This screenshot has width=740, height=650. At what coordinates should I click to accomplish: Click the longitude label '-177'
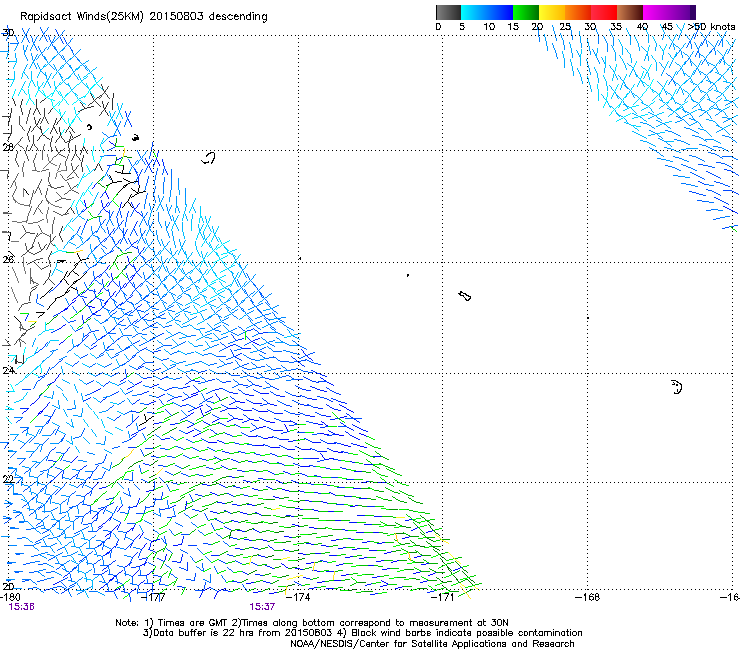click(154, 597)
